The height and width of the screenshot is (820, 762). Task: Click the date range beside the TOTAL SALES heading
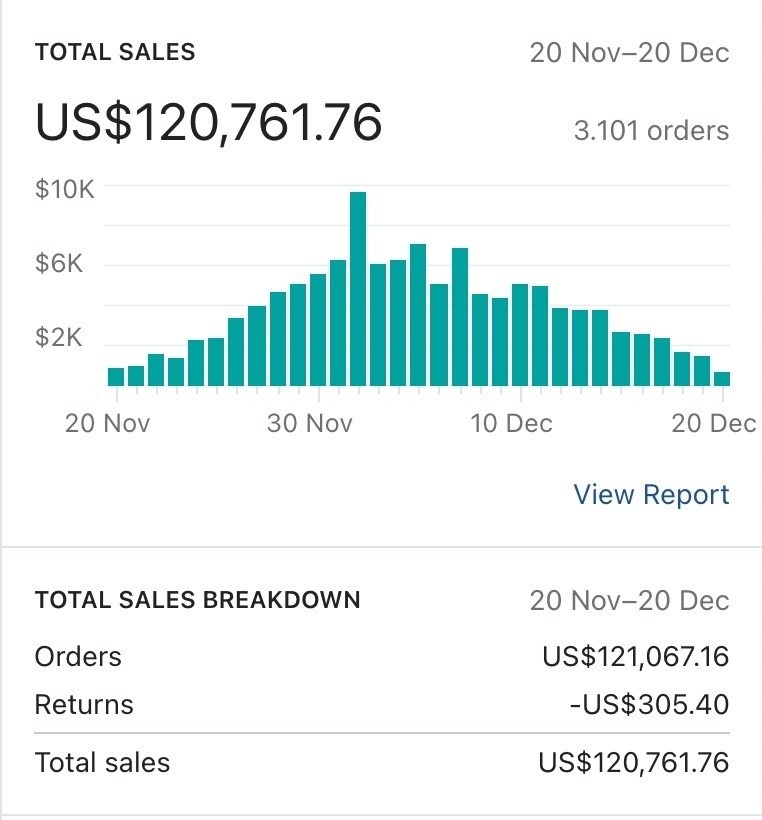click(629, 53)
